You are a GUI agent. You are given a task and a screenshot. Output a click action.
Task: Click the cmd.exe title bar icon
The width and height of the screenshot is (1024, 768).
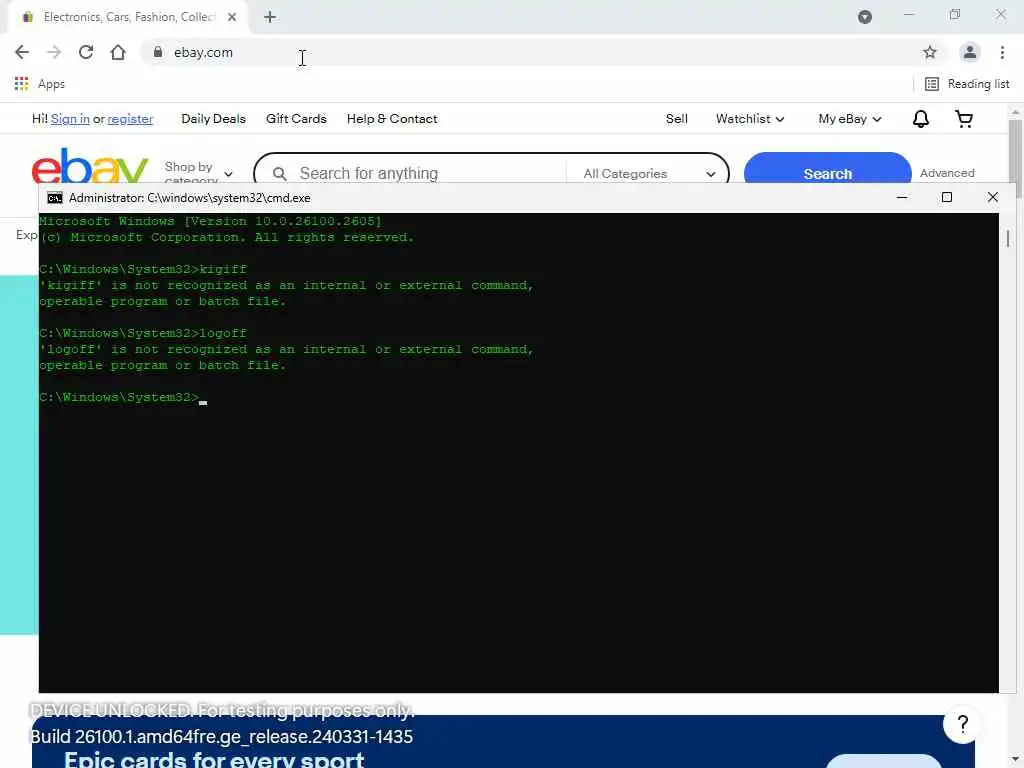(55, 198)
